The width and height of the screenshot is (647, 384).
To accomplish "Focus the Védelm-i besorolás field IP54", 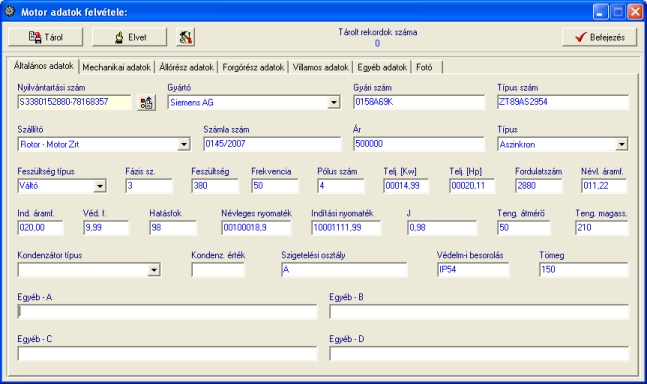I will [x=473, y=270].
